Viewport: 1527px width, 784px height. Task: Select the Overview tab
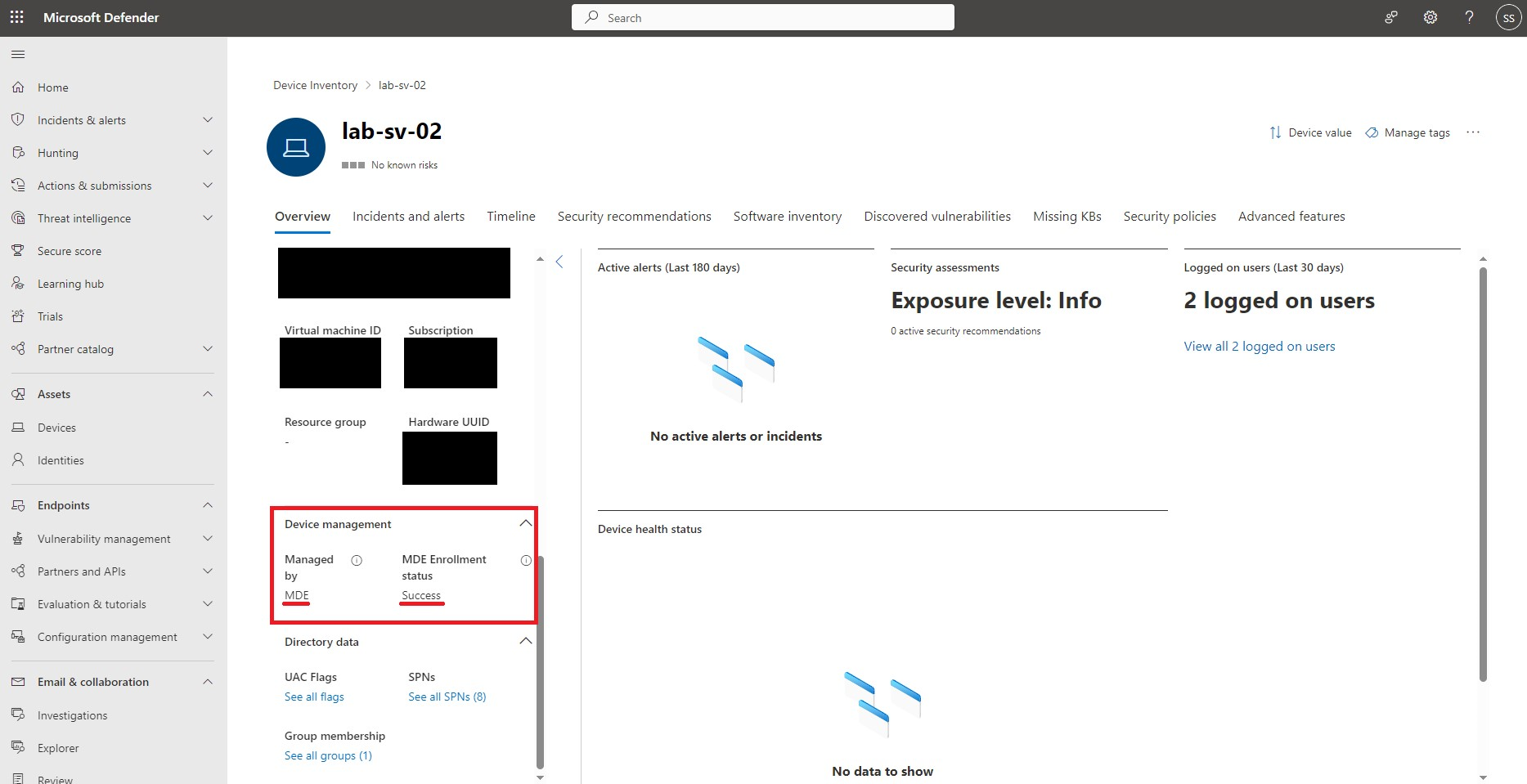303,217
